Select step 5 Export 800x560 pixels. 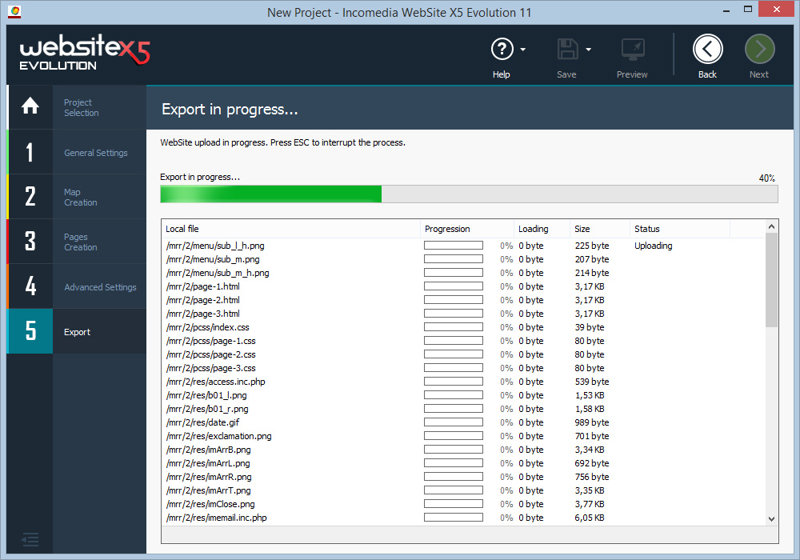[x=76, y=332]
